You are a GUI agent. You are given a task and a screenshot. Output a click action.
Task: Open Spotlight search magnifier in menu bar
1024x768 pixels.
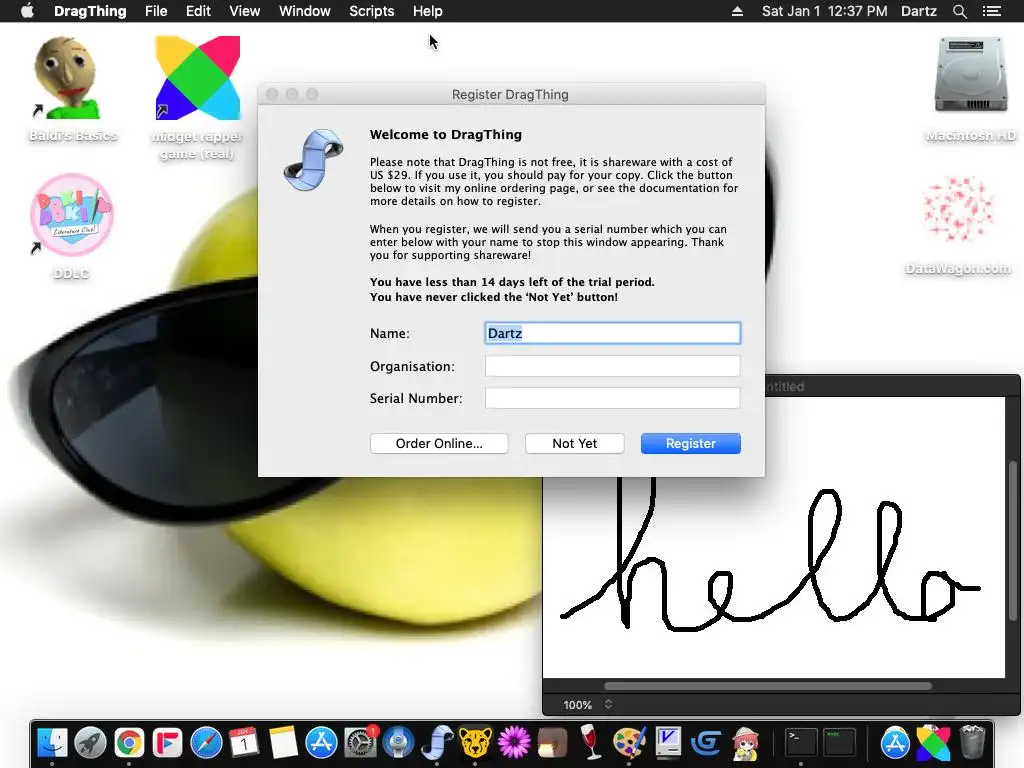(x=959, y=11)
